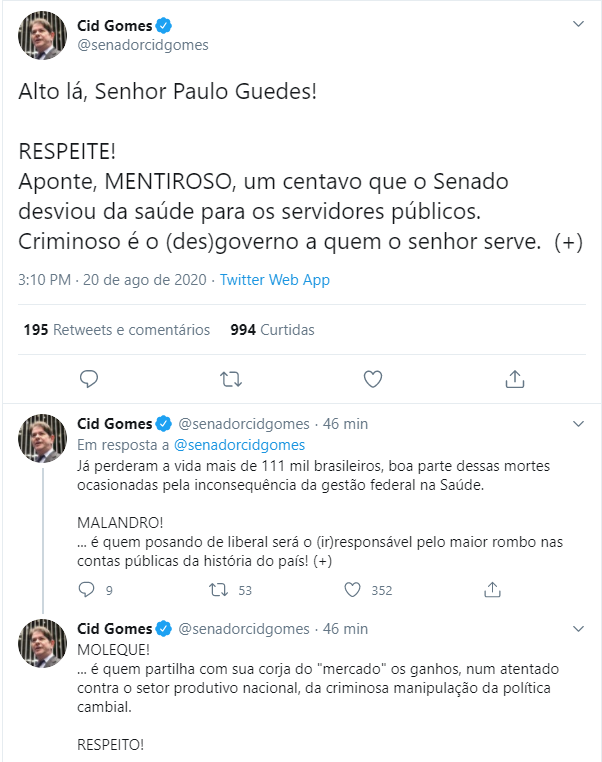Like the main tweet with 994 Curtidas

tap(373, 379)
